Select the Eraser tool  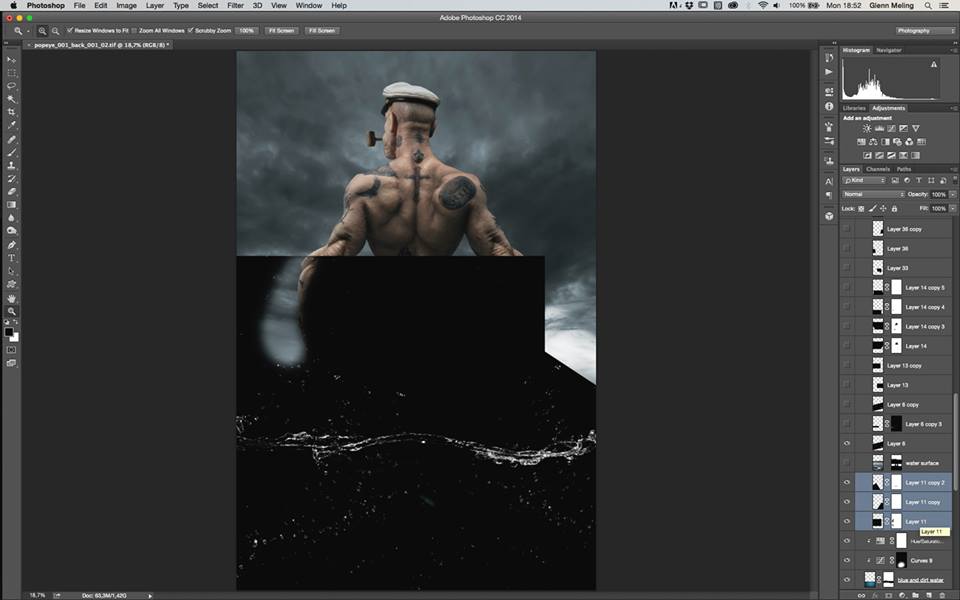[x=12, y=192]
